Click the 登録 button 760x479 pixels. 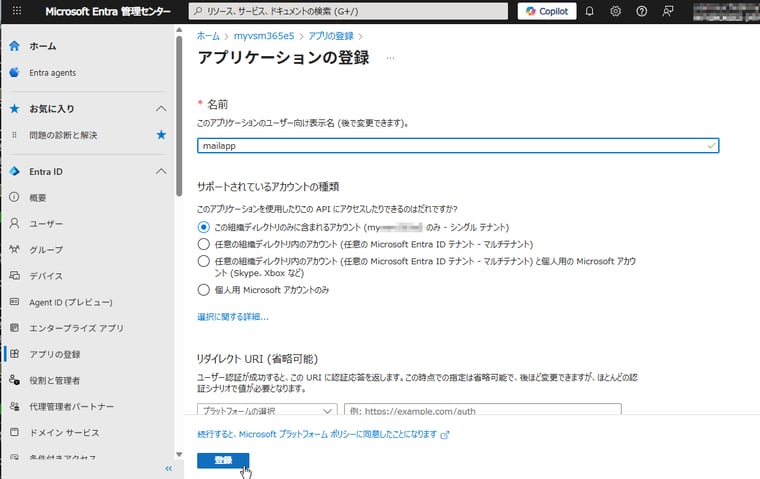pos(223,461)
